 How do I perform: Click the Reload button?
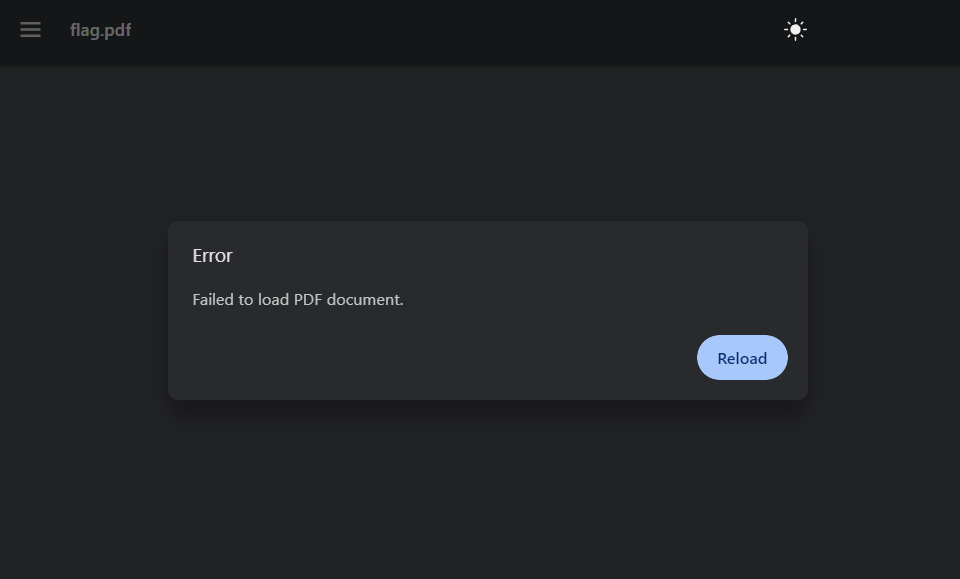pyautogui.click(x=742, y=357)
